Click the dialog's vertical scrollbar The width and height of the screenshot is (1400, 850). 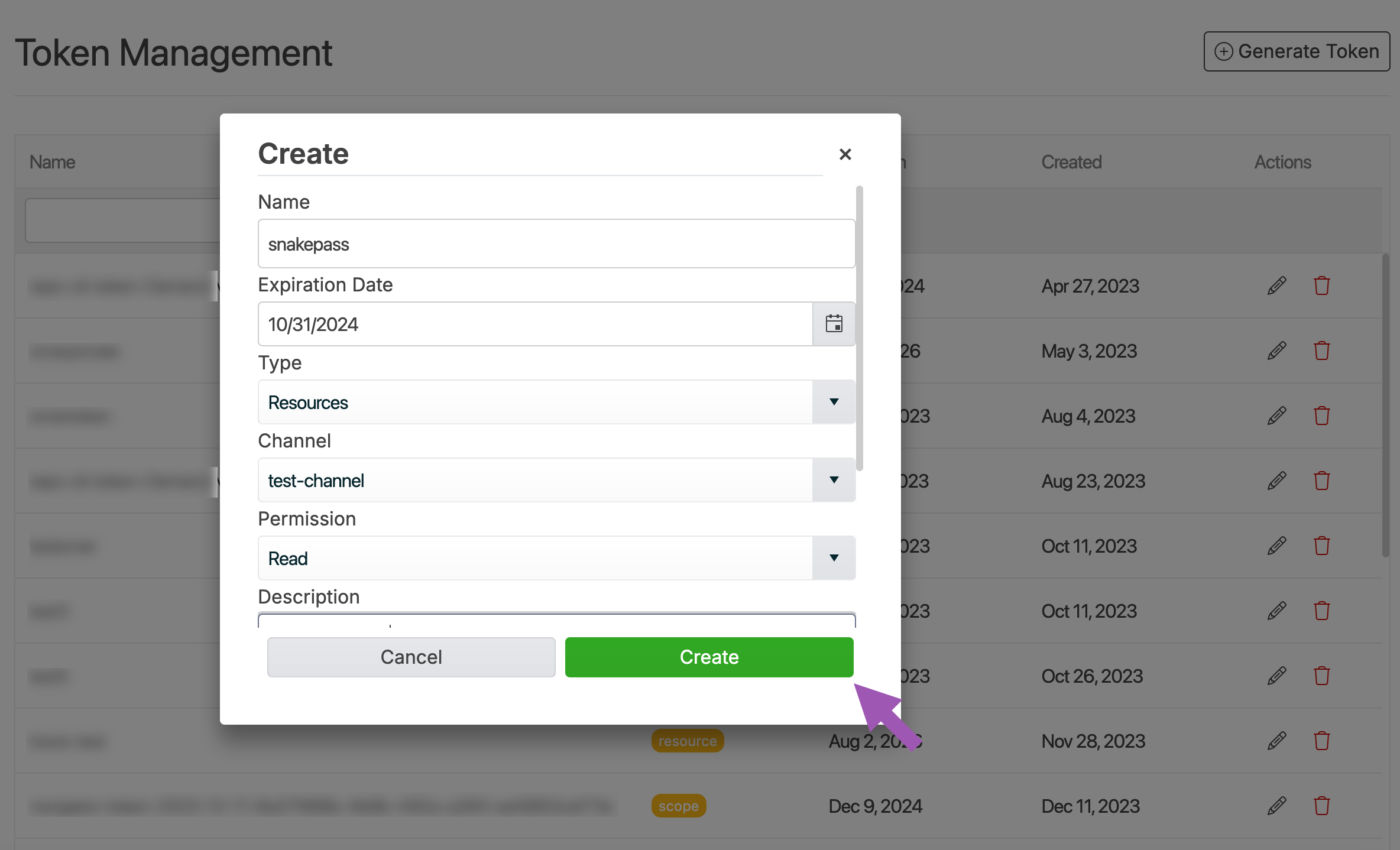pyautogui.click(x=860, y=328)
